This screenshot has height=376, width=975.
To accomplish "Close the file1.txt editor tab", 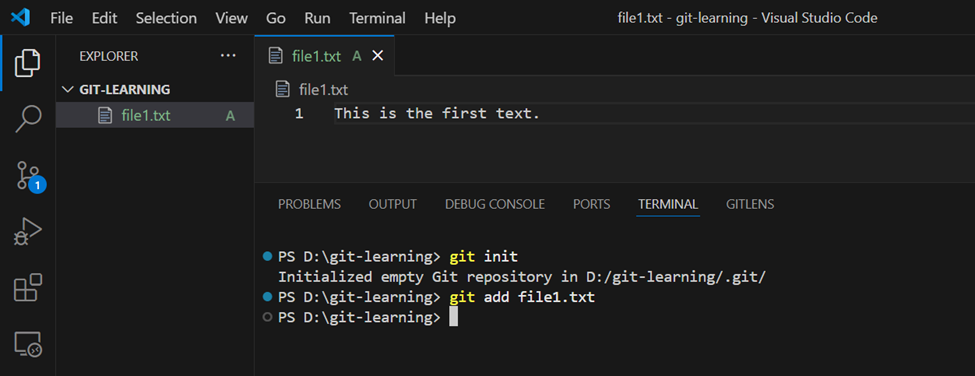I will [x=377, y=56].
